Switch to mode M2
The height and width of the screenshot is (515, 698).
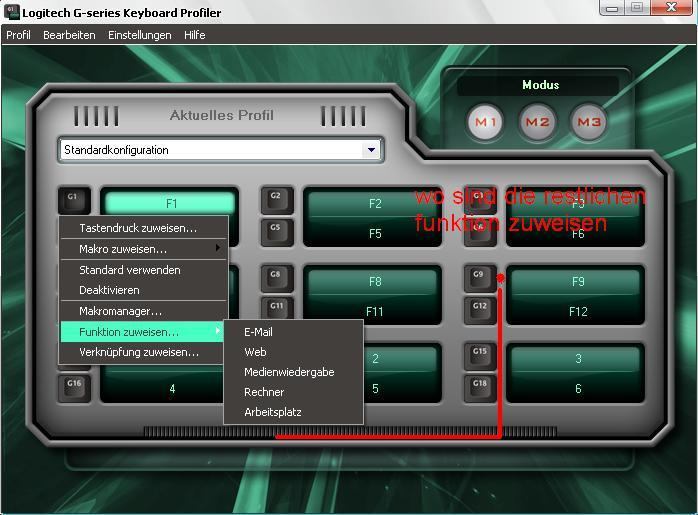[537, 122]
